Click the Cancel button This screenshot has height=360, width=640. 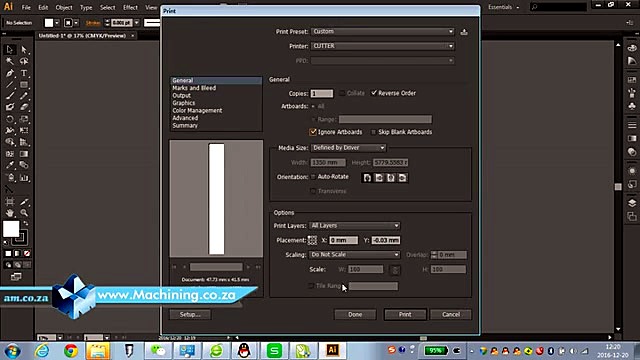tap(451, 314)
